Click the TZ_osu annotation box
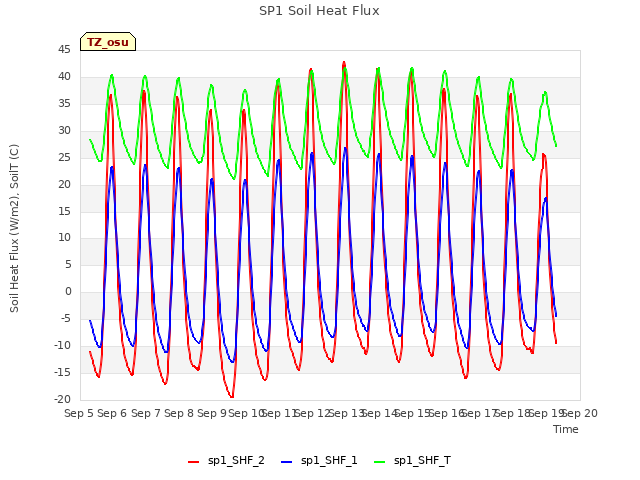640x480 pixels. click(x=108, y=42)
